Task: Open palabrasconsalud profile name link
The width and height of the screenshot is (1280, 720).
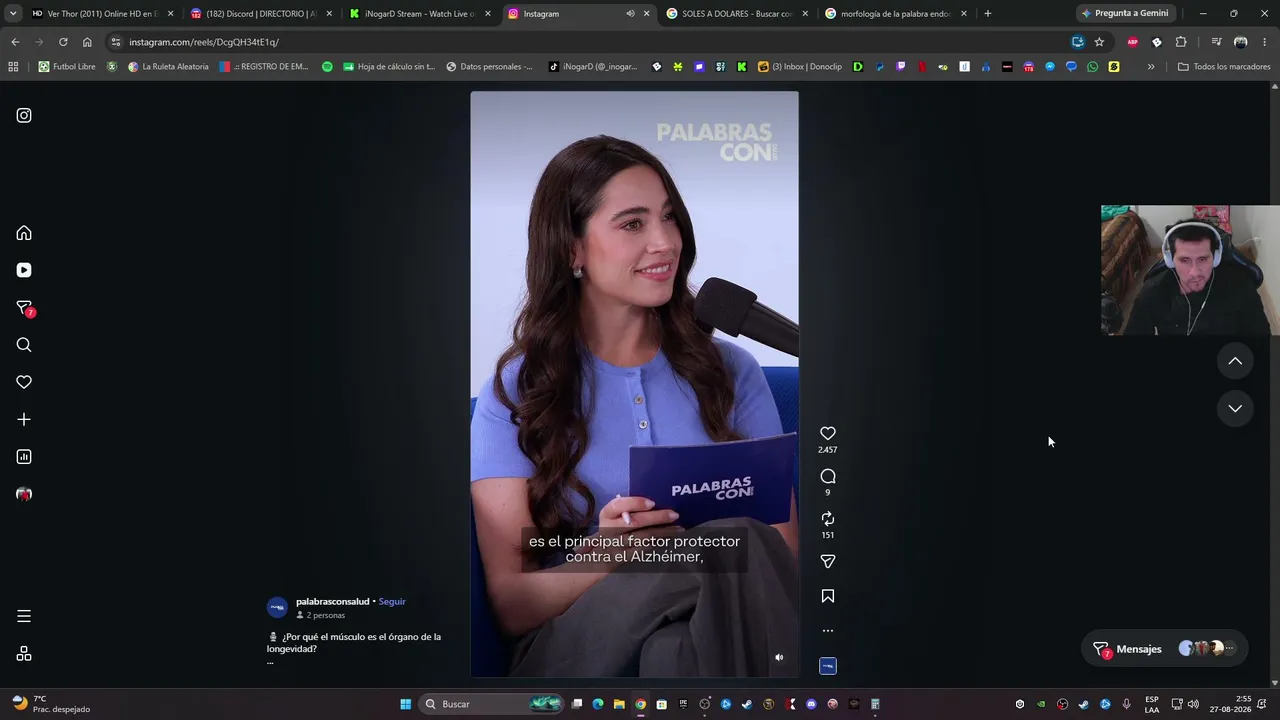Action: (x=333, y=602)
